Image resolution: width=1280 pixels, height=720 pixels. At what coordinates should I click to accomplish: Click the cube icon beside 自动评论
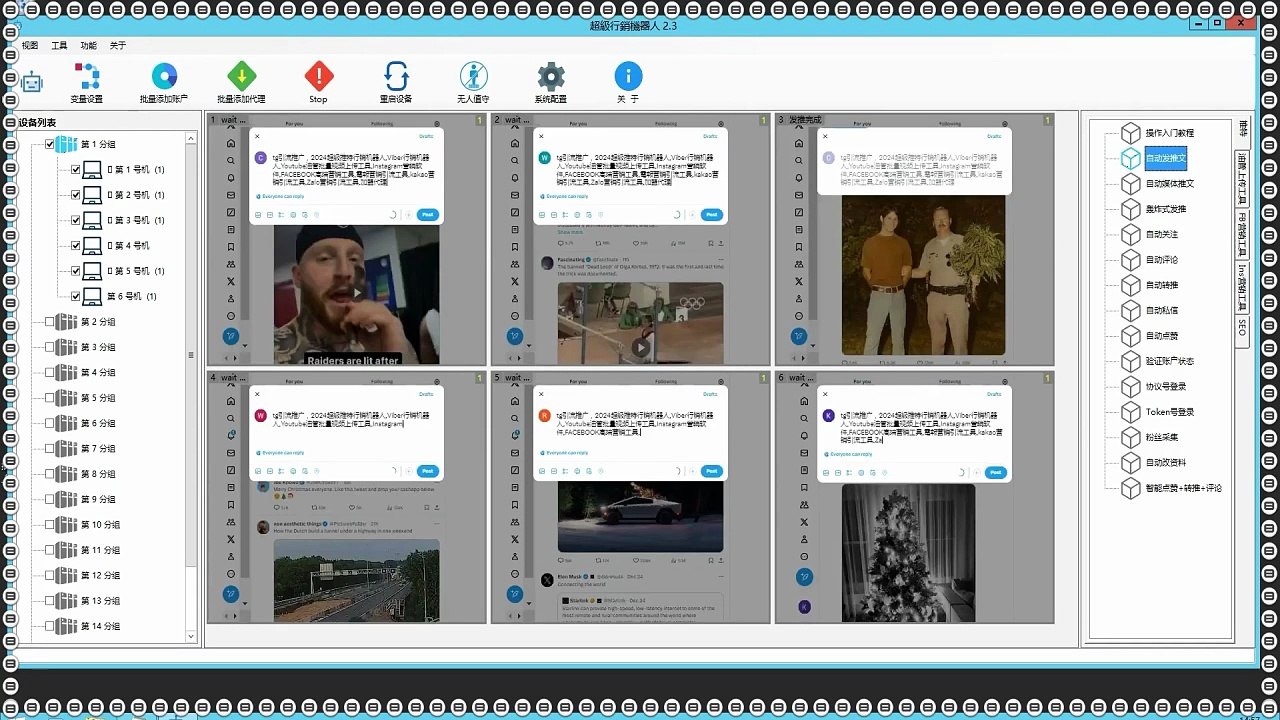[x=1130, y=260]
